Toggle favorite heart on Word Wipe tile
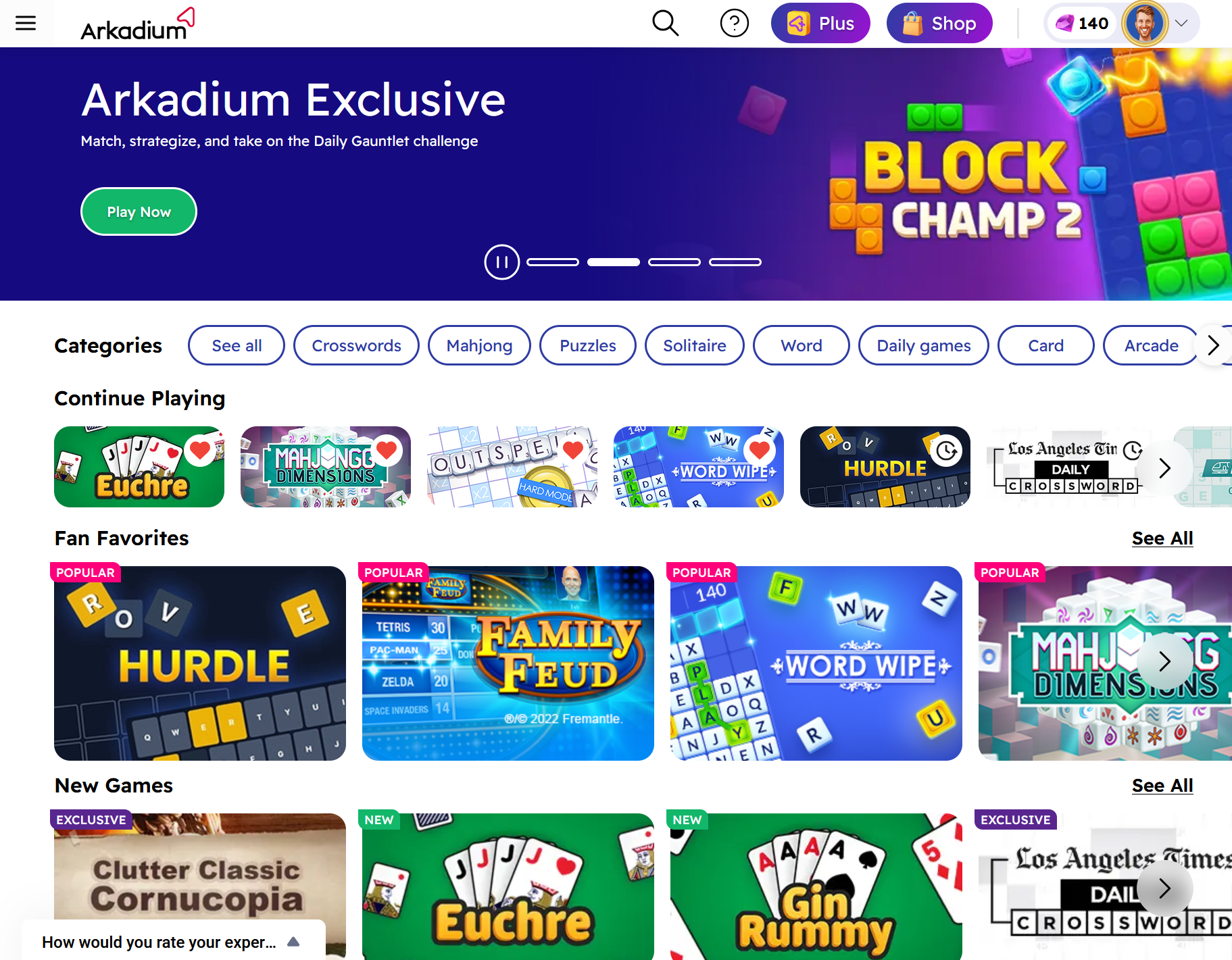The width and height of the screenshot is (1232, 960). coord(760,450)
